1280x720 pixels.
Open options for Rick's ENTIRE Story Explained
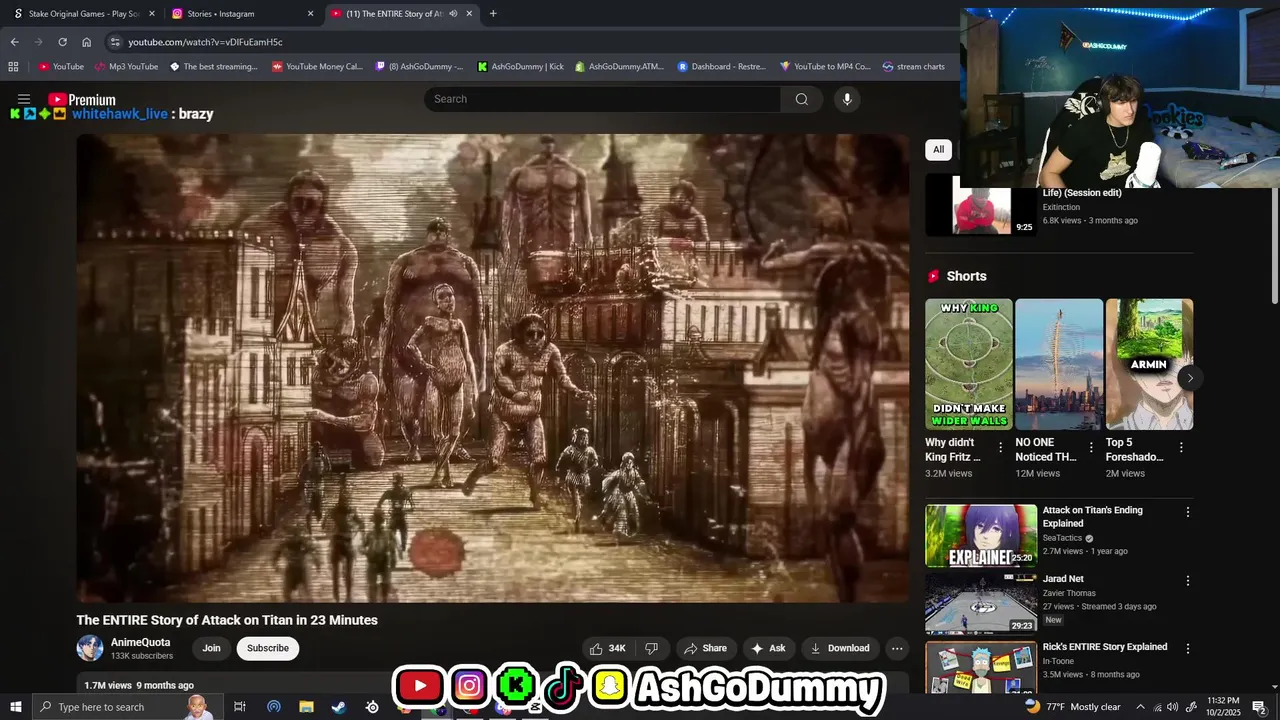tap(1188, 648)
